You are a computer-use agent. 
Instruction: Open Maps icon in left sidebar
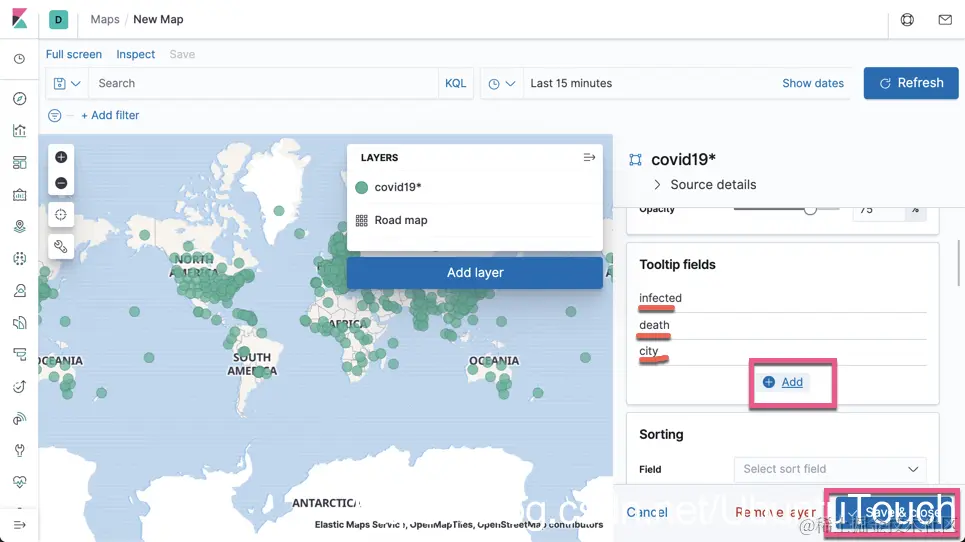point(20,226)
